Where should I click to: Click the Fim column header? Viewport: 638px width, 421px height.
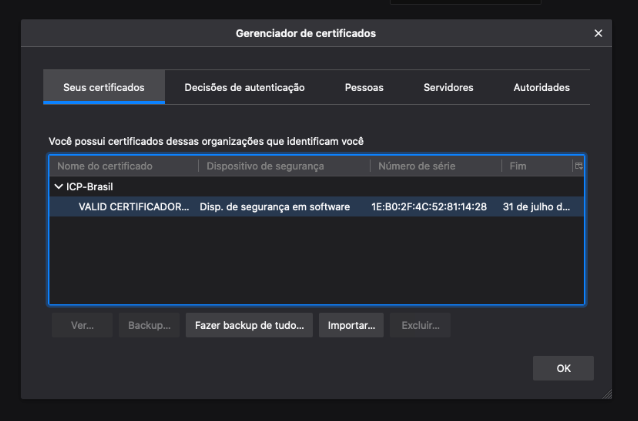[535, 166]
